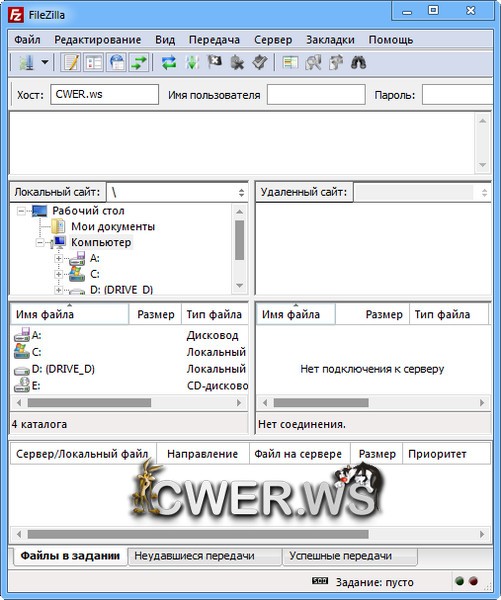
Task: Sort local list by Имя файла
Action: coord(70,315)
